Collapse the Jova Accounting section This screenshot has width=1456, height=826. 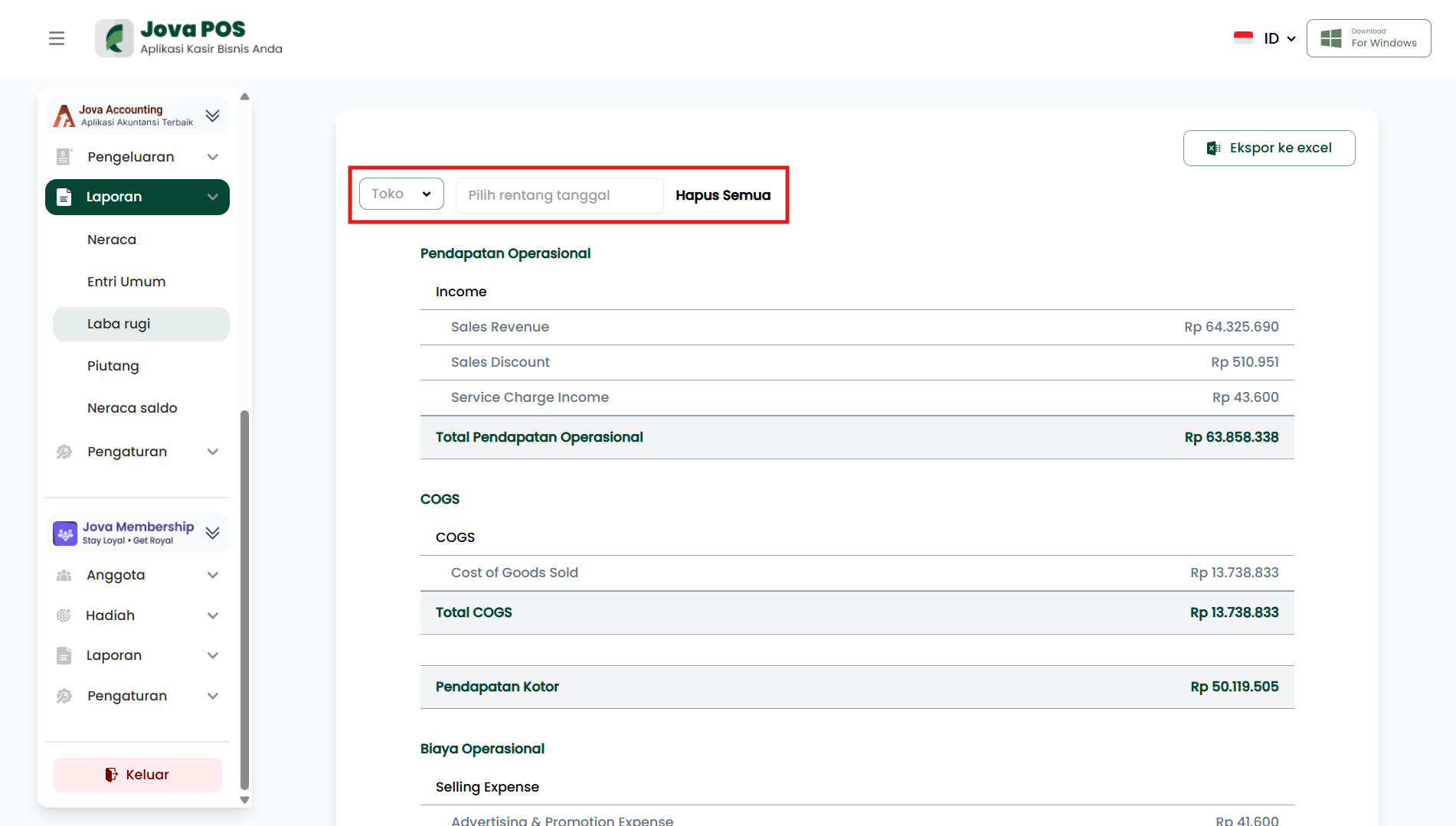pos(213,116)
